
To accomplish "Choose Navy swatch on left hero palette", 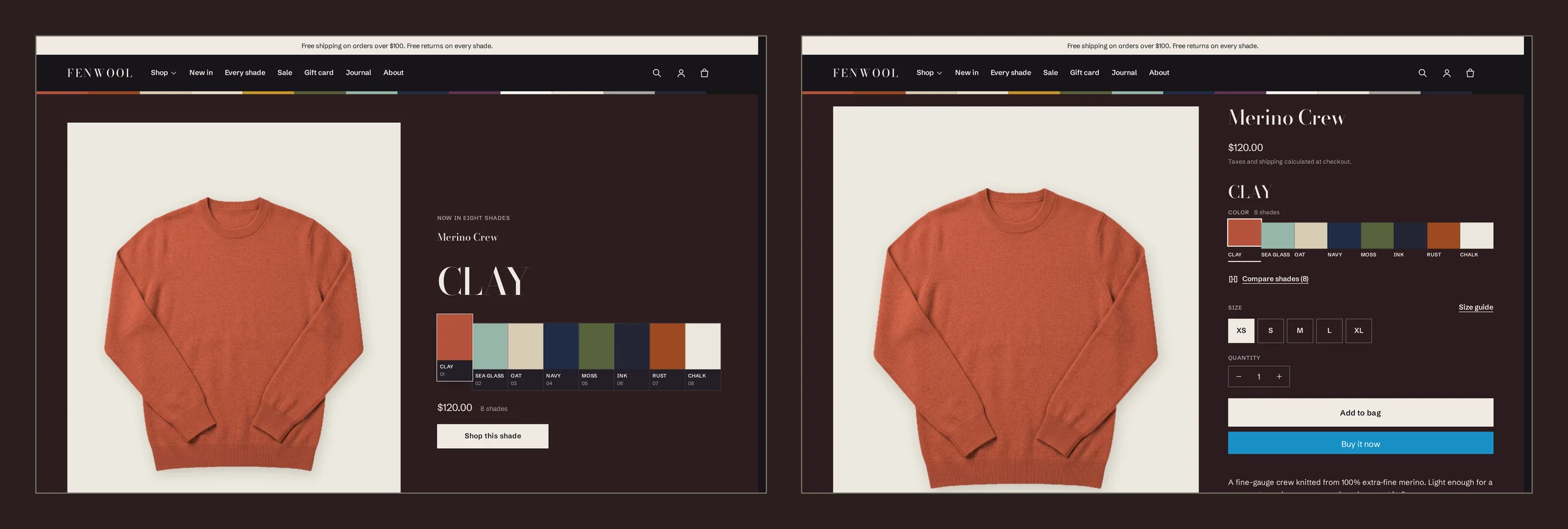I will [x=560, y=356].
